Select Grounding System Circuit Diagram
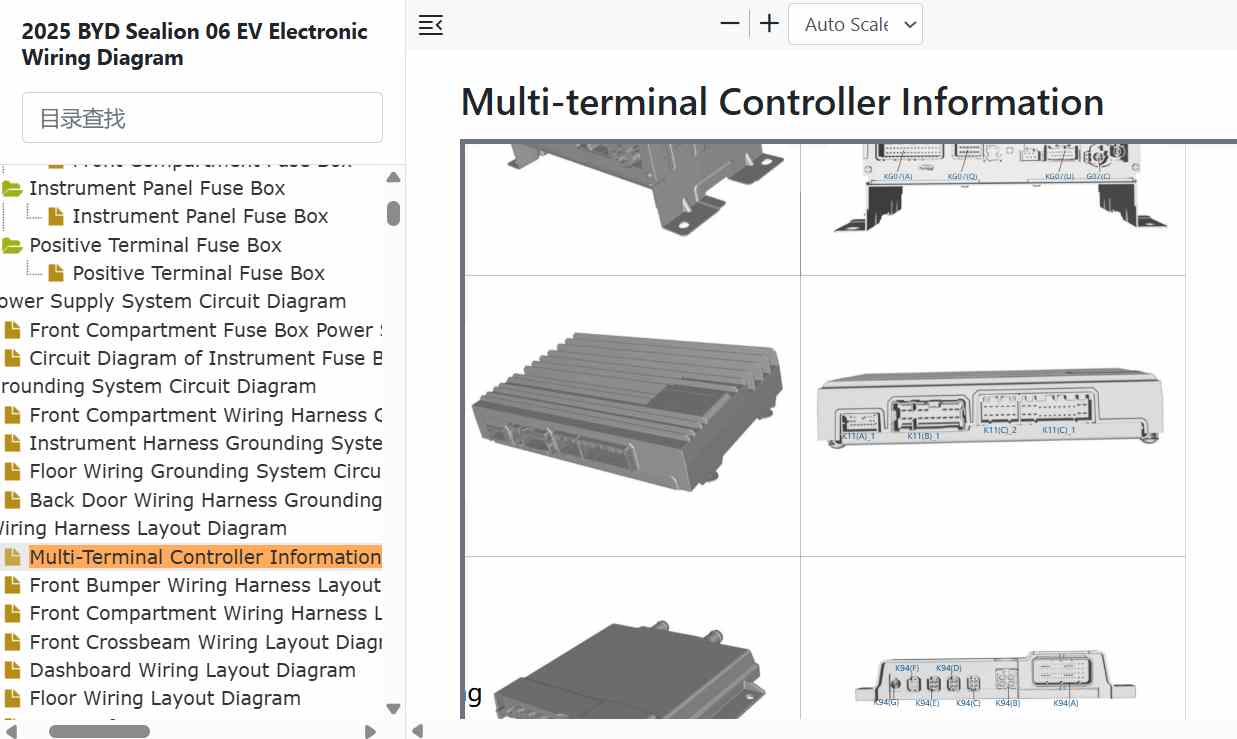 pyautogui.click(x=157, y=386)
